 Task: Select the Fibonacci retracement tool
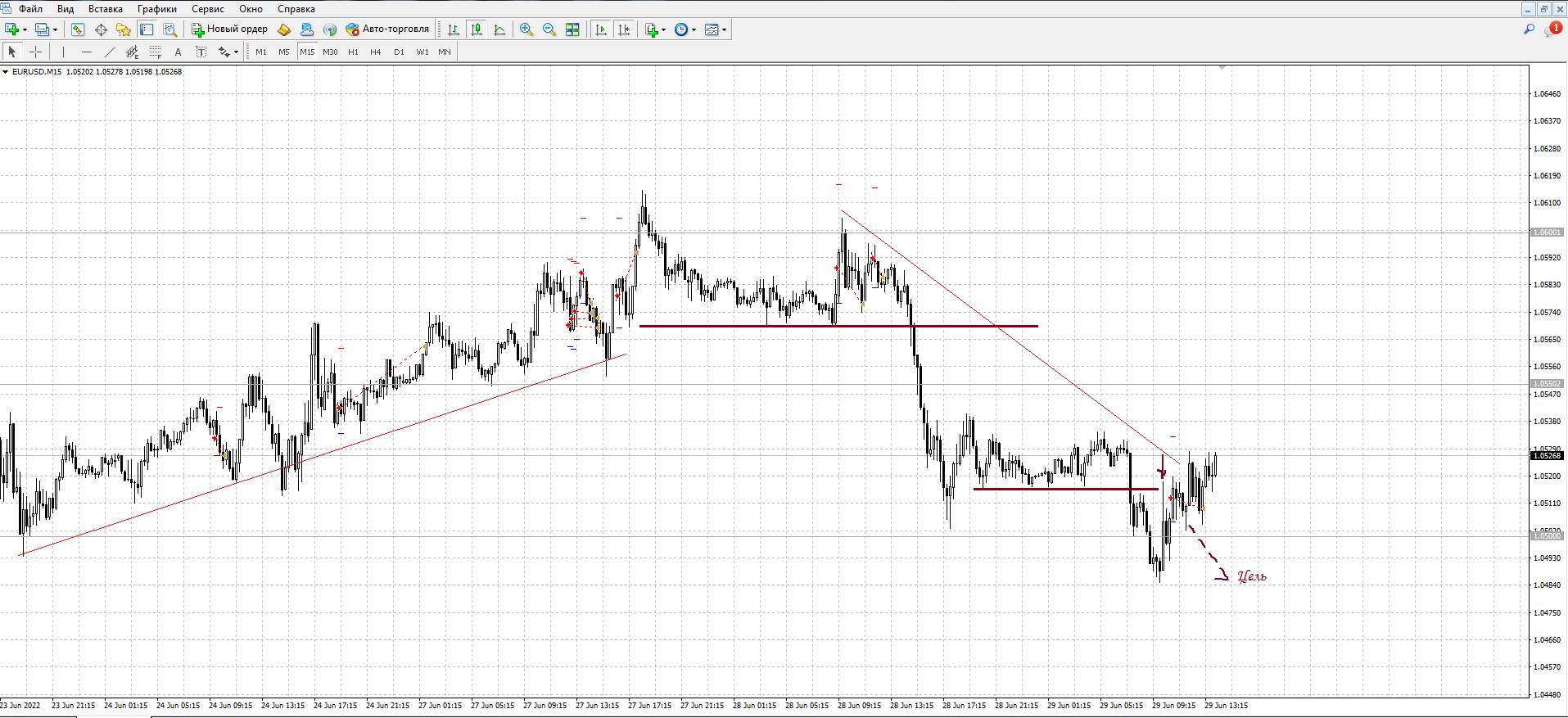pyautogui.click(x=155, y=52)
